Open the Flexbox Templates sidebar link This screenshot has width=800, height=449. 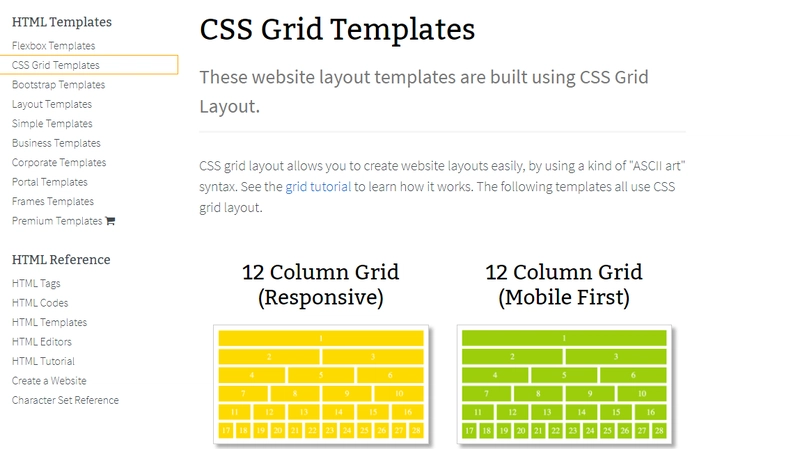pos(54,46)
